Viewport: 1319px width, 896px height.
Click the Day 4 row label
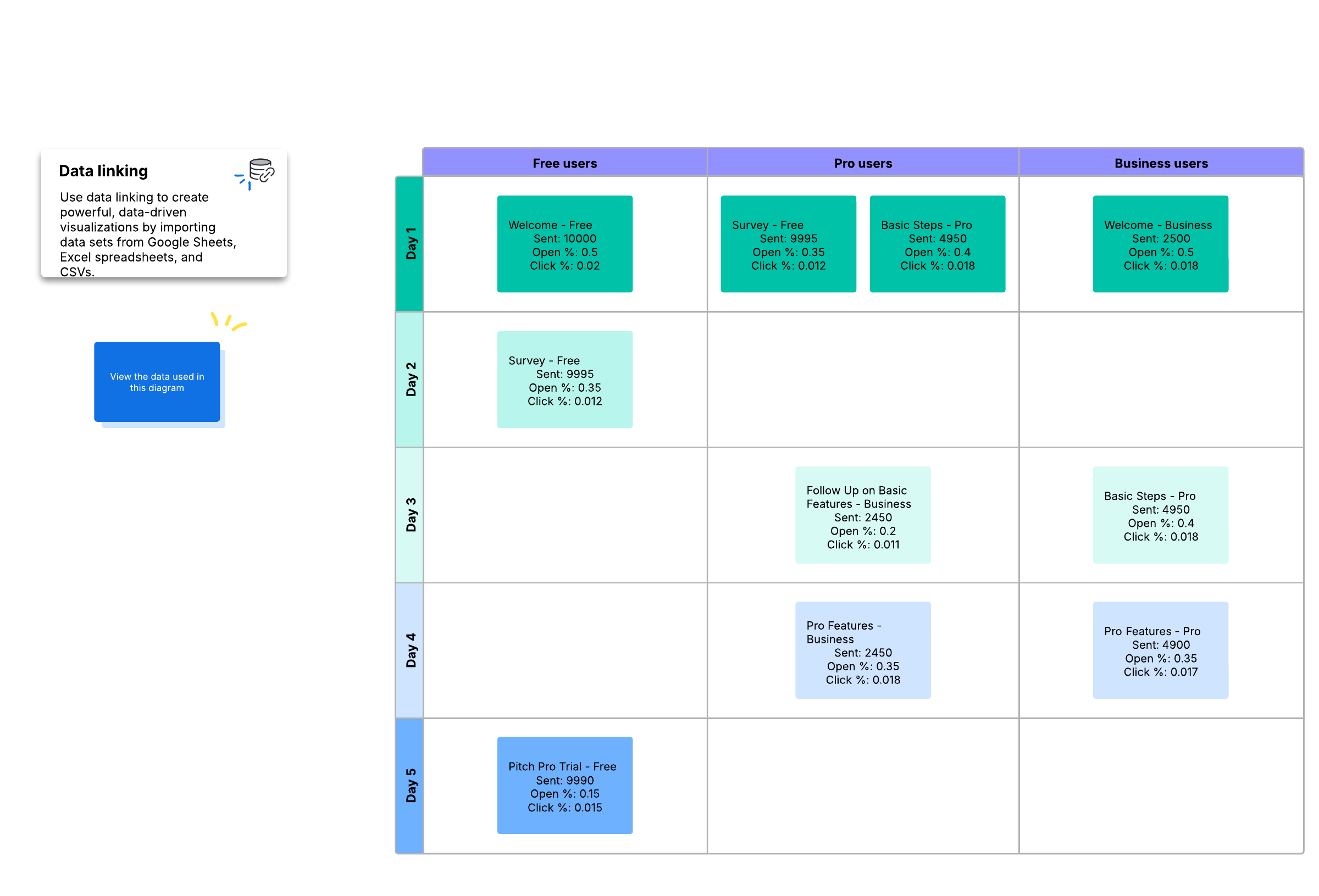click(410, 650)
